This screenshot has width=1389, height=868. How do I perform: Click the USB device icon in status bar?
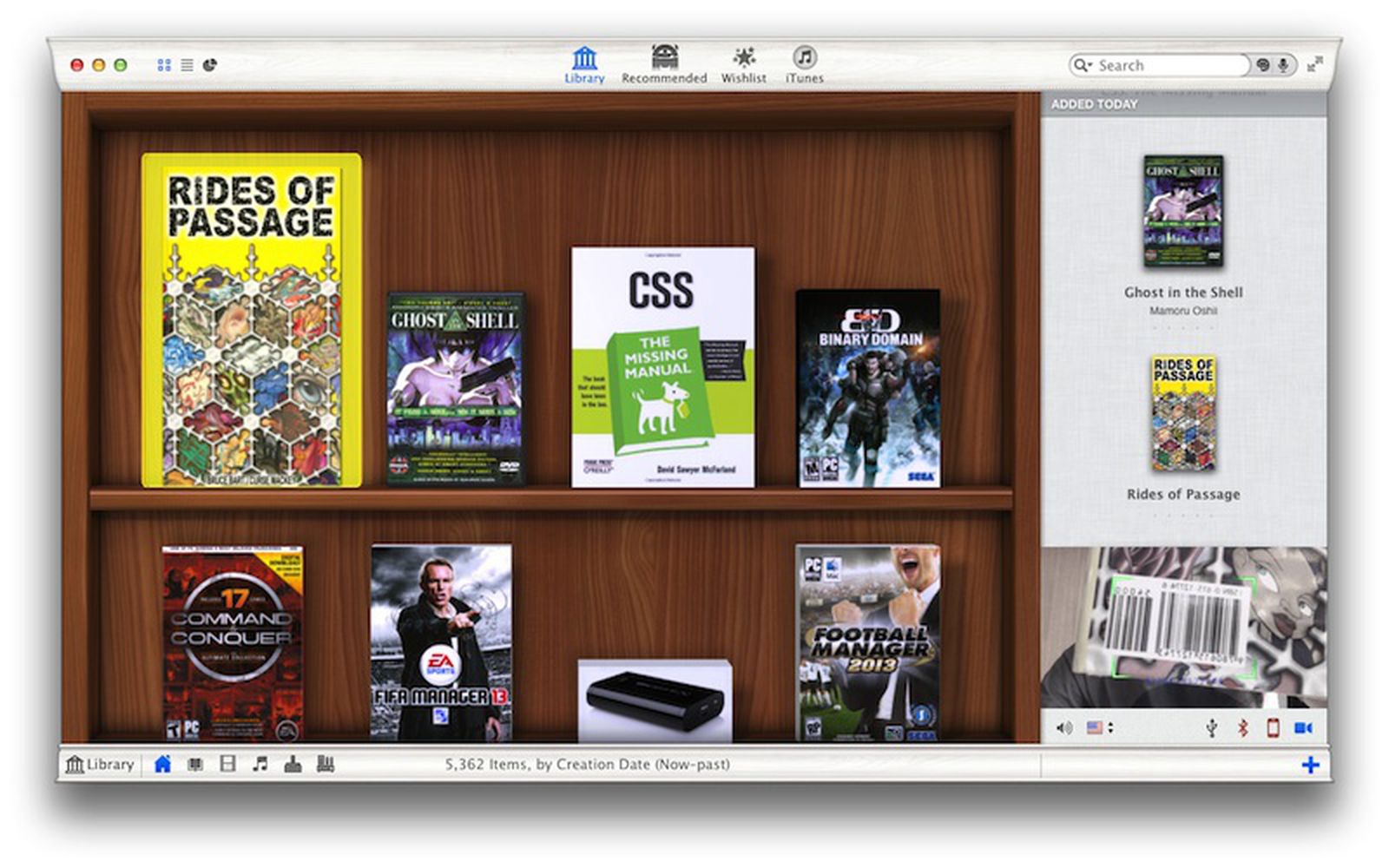click(1212, 727)
